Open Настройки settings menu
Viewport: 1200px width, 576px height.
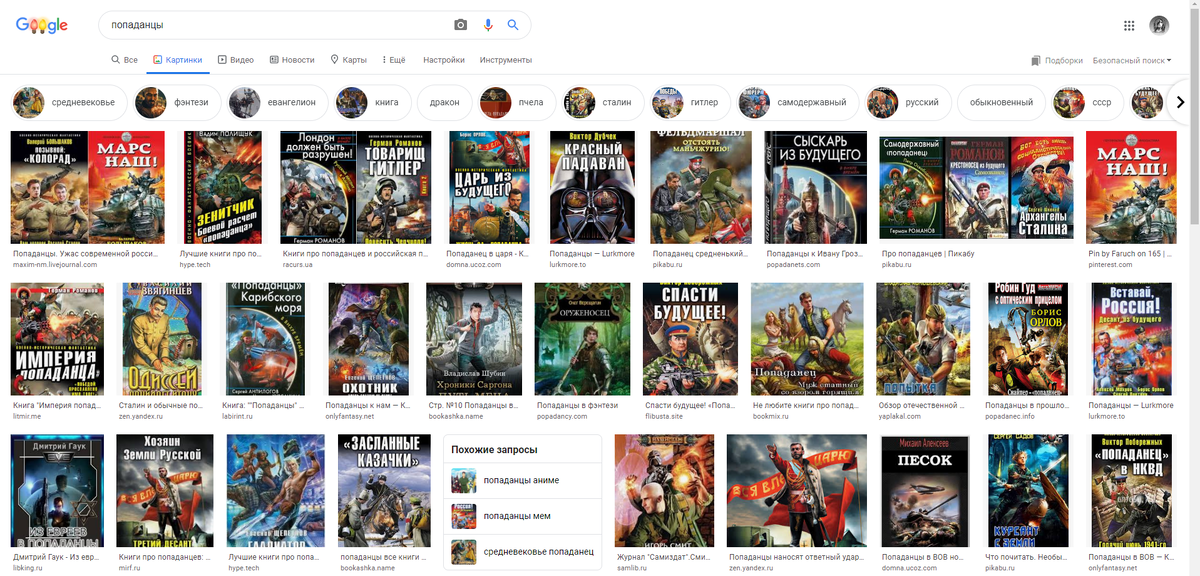click(444, 60)
